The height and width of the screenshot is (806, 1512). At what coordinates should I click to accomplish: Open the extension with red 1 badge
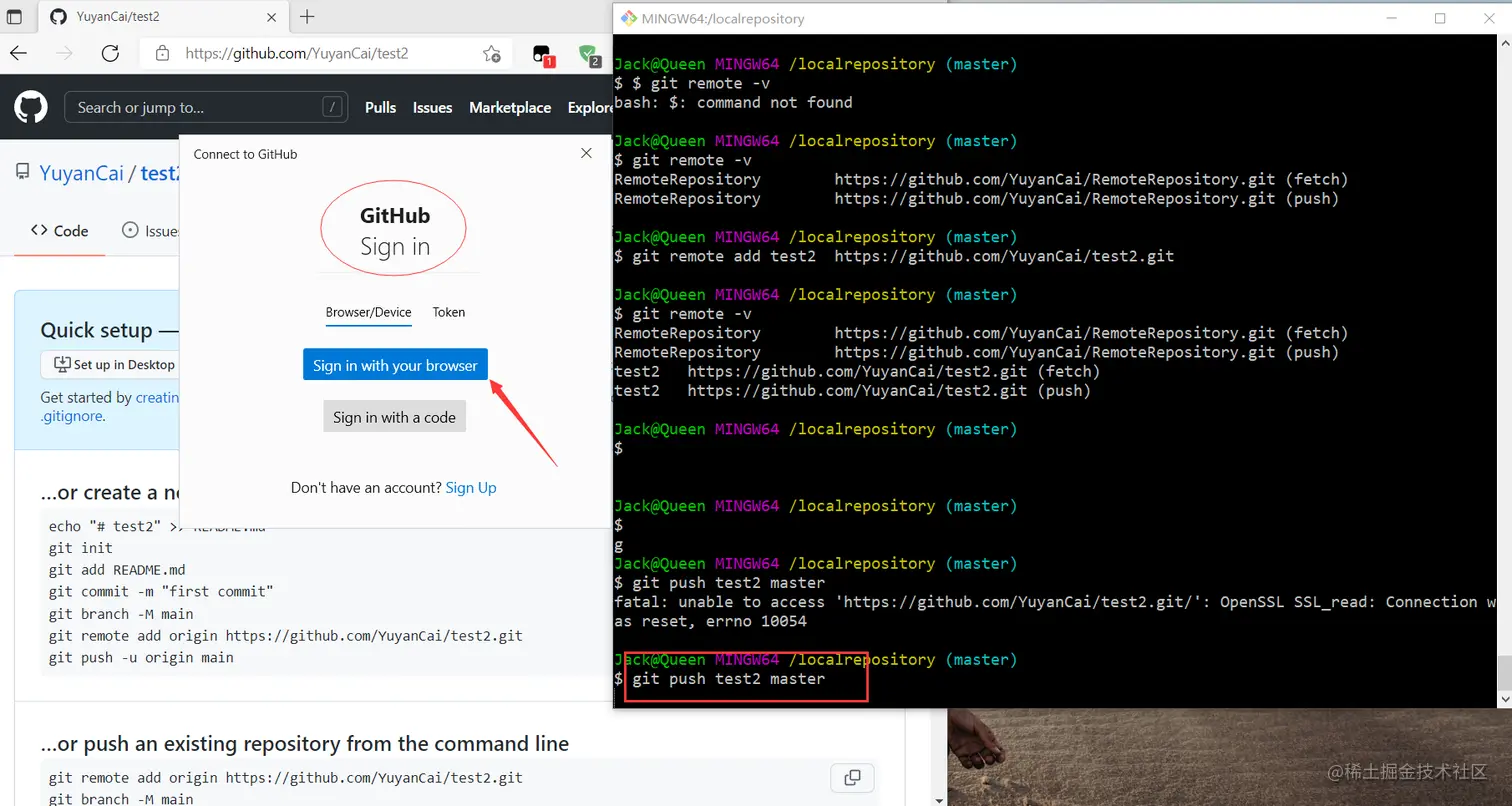[543, 55]
